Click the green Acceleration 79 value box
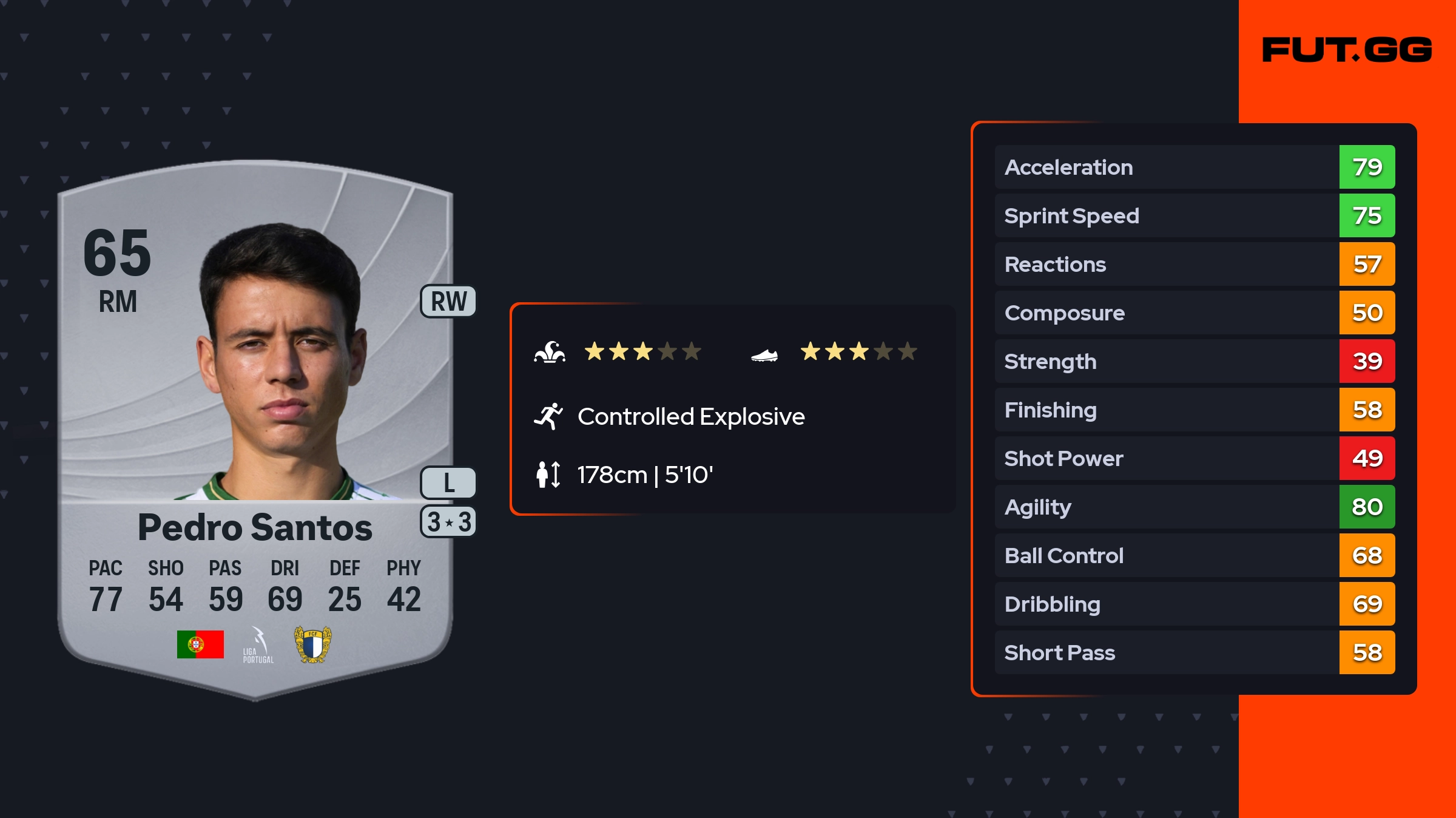Image resolution: width=1456 pixels, height=818 pixels. (1367, 167)
